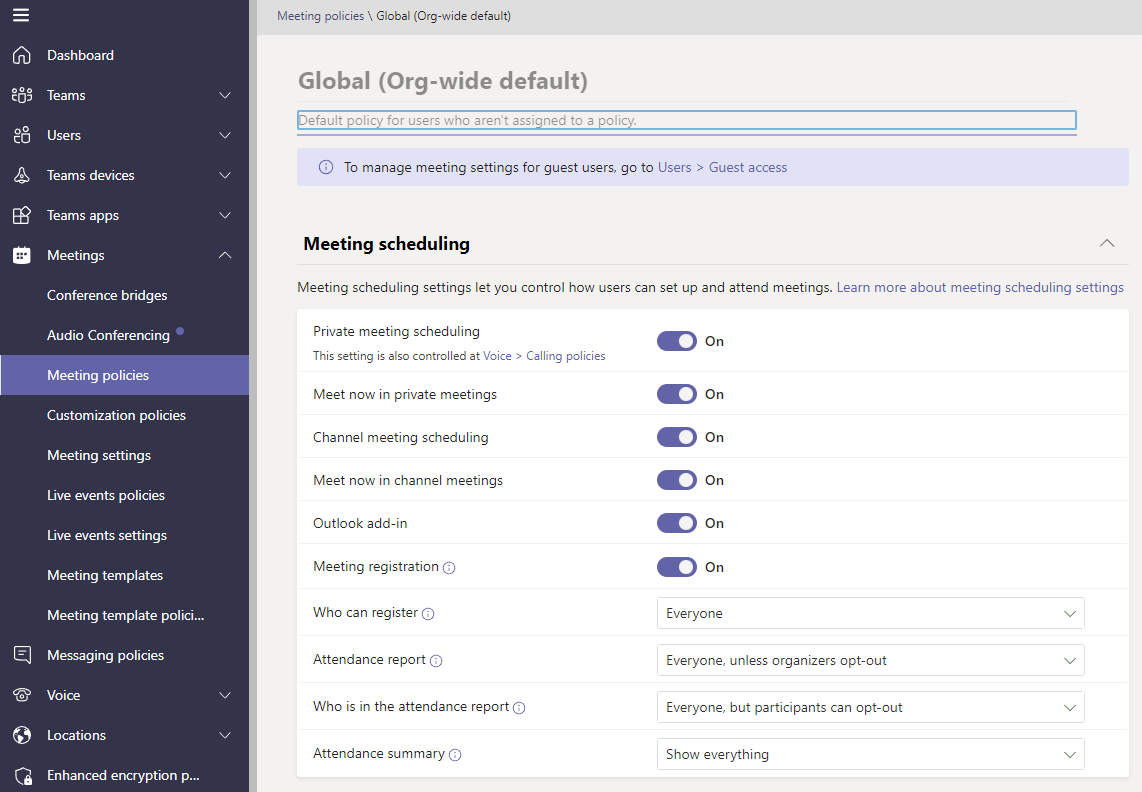The image size is (1142, 792).
Task: Open the Attendance report dropdown
Action: 870,660
